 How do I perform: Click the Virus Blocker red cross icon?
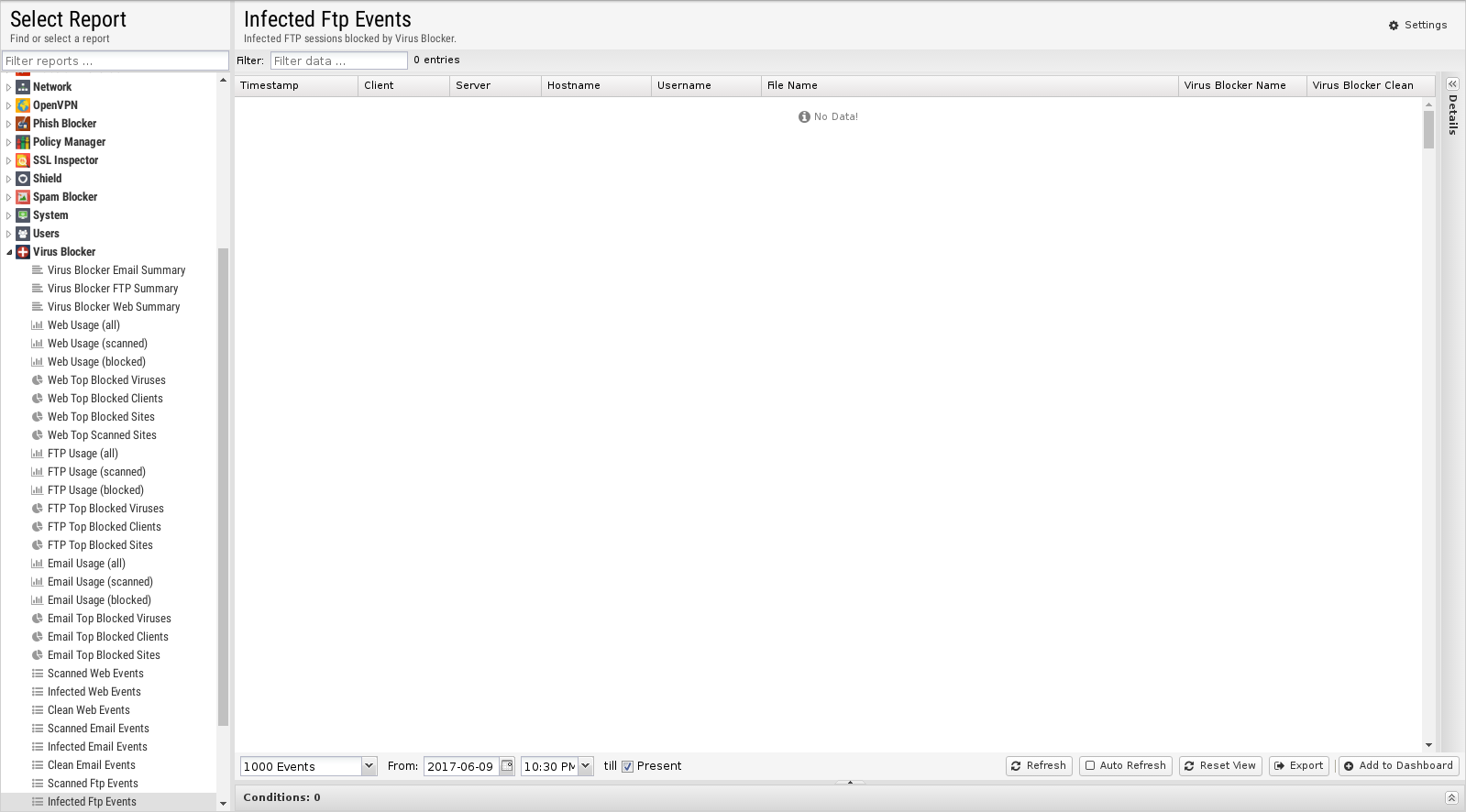tap(23, 252)
